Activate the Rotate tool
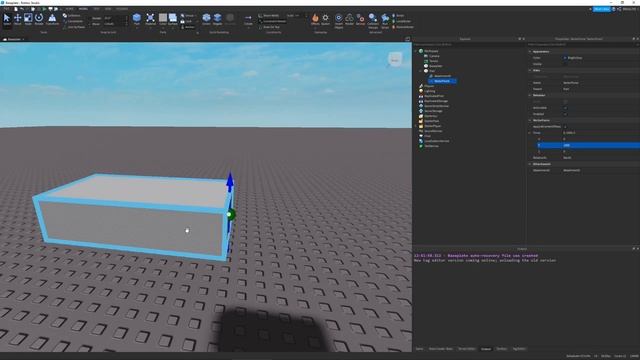Image resolution: width=640 pixels, height=360 pixels. pyautogui.click(x=39, y=19)
